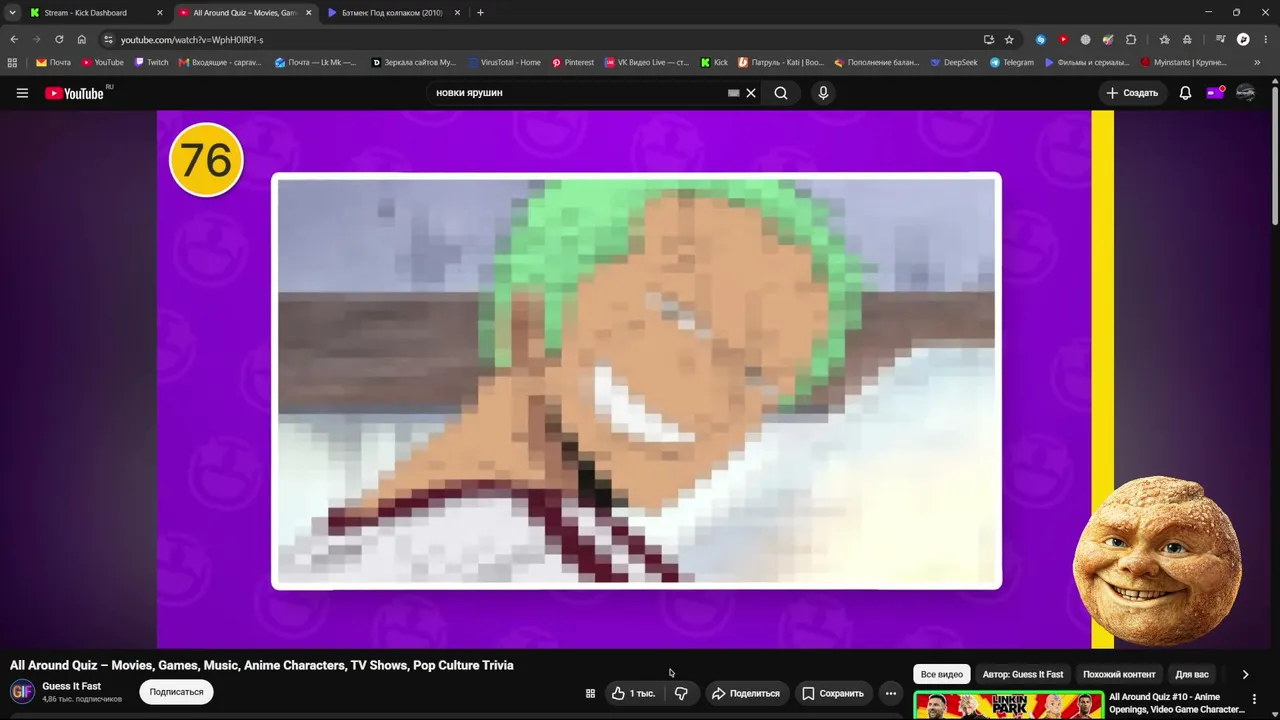Select the Для вас chip
This screenshot has width=1280, height=720.
point(1192,674)
